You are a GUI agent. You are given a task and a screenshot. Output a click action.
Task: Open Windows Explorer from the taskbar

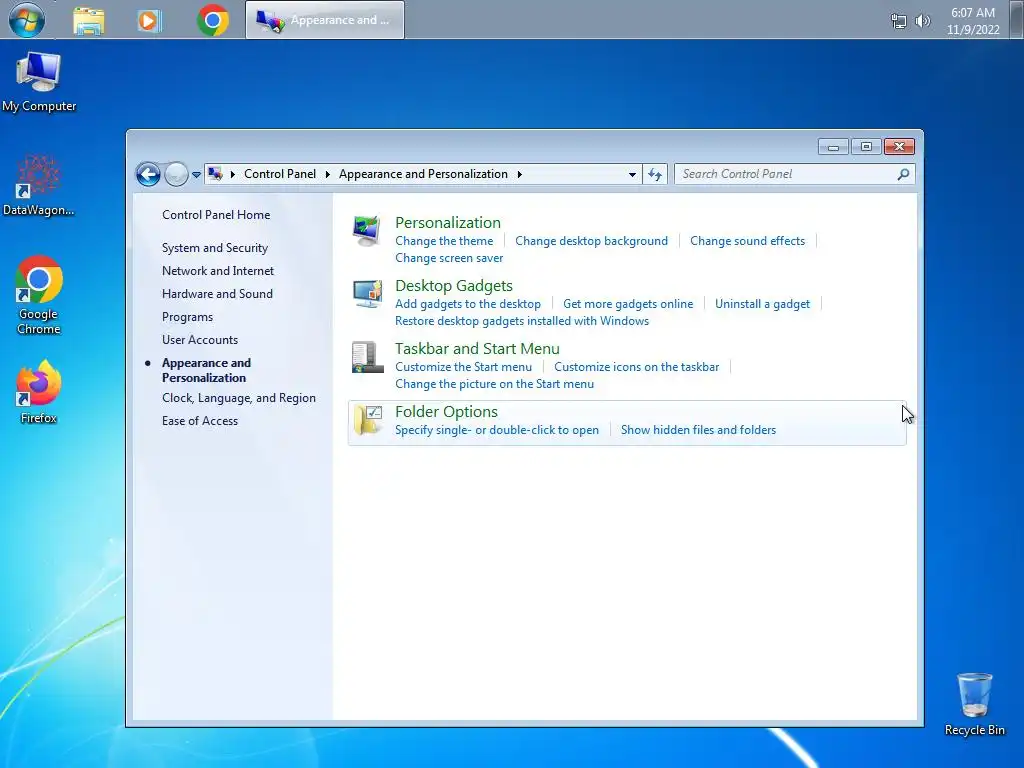coord(89,21)
